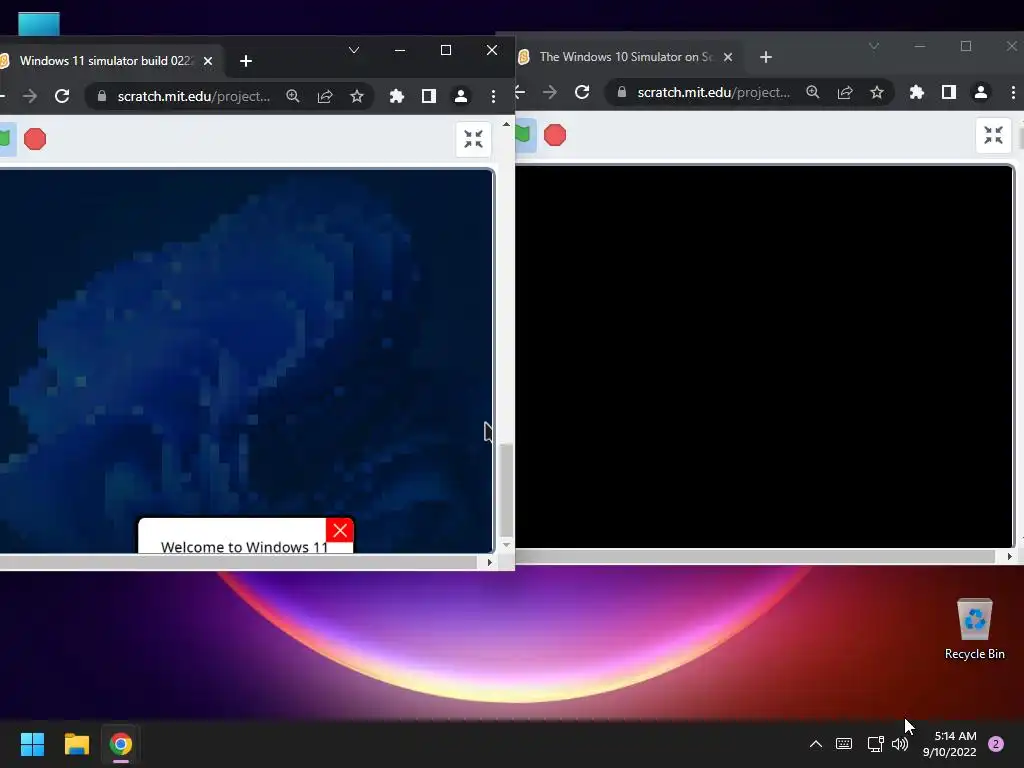Open the Recycle Bin desktop icon
The height and width of the screenshot is (768, 1024).
coord(974,630)
